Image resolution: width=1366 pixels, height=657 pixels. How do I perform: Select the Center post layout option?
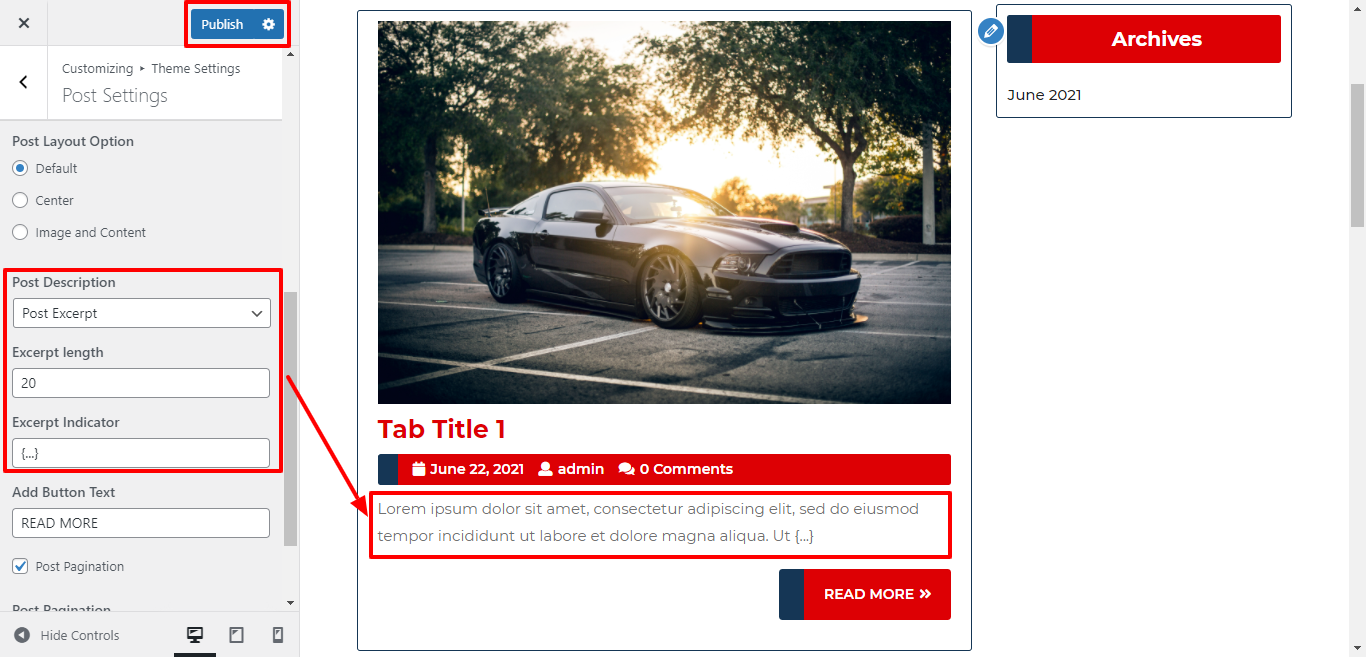(x=20, y=200)
